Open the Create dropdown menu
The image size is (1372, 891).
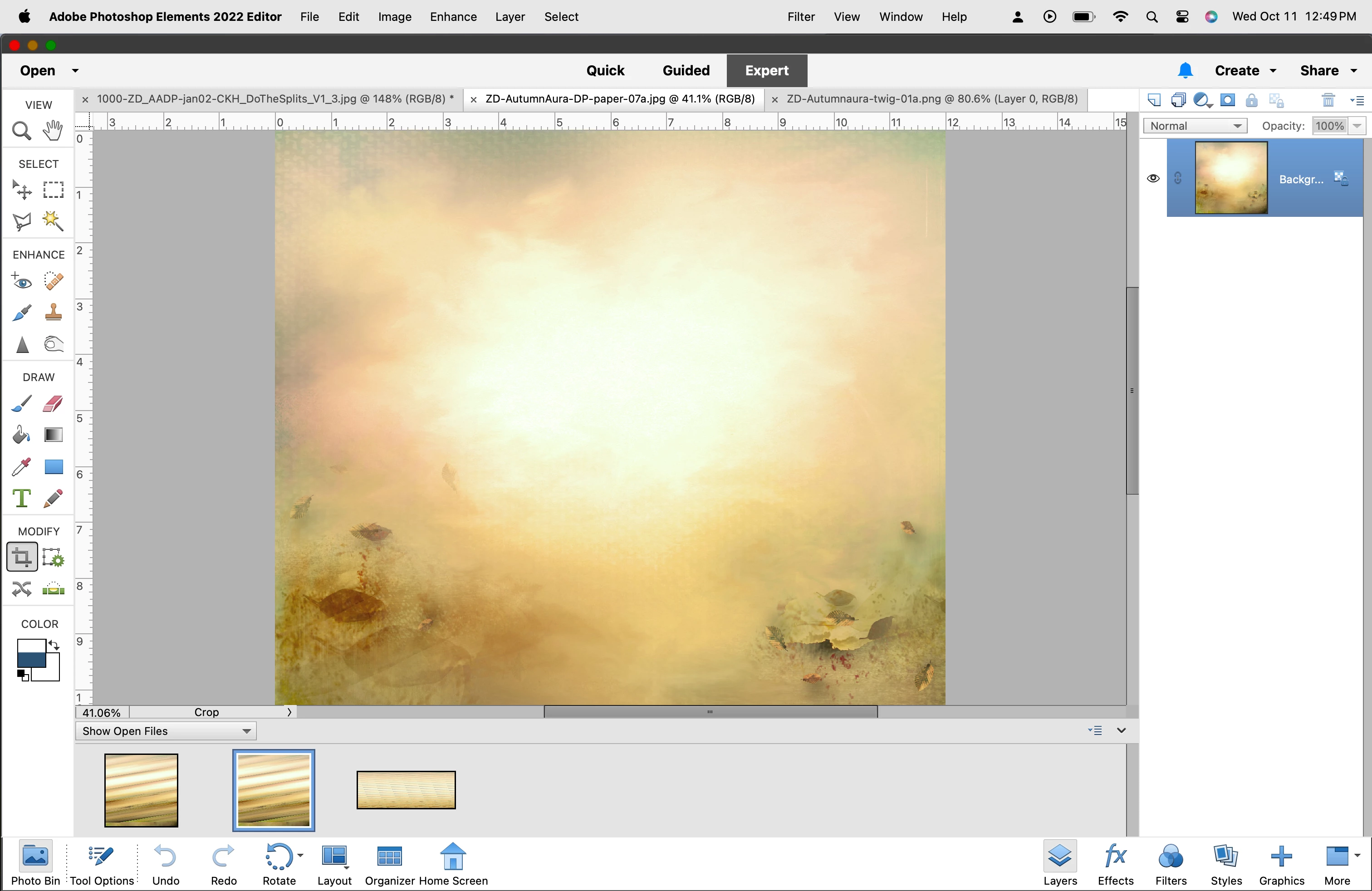click(x=1245, y=70)
